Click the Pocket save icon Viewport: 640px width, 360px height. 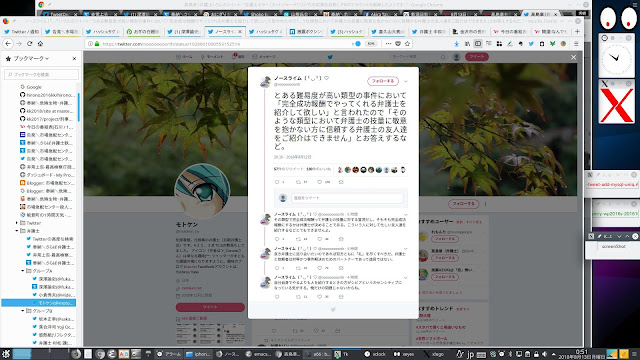pos(398,44)
